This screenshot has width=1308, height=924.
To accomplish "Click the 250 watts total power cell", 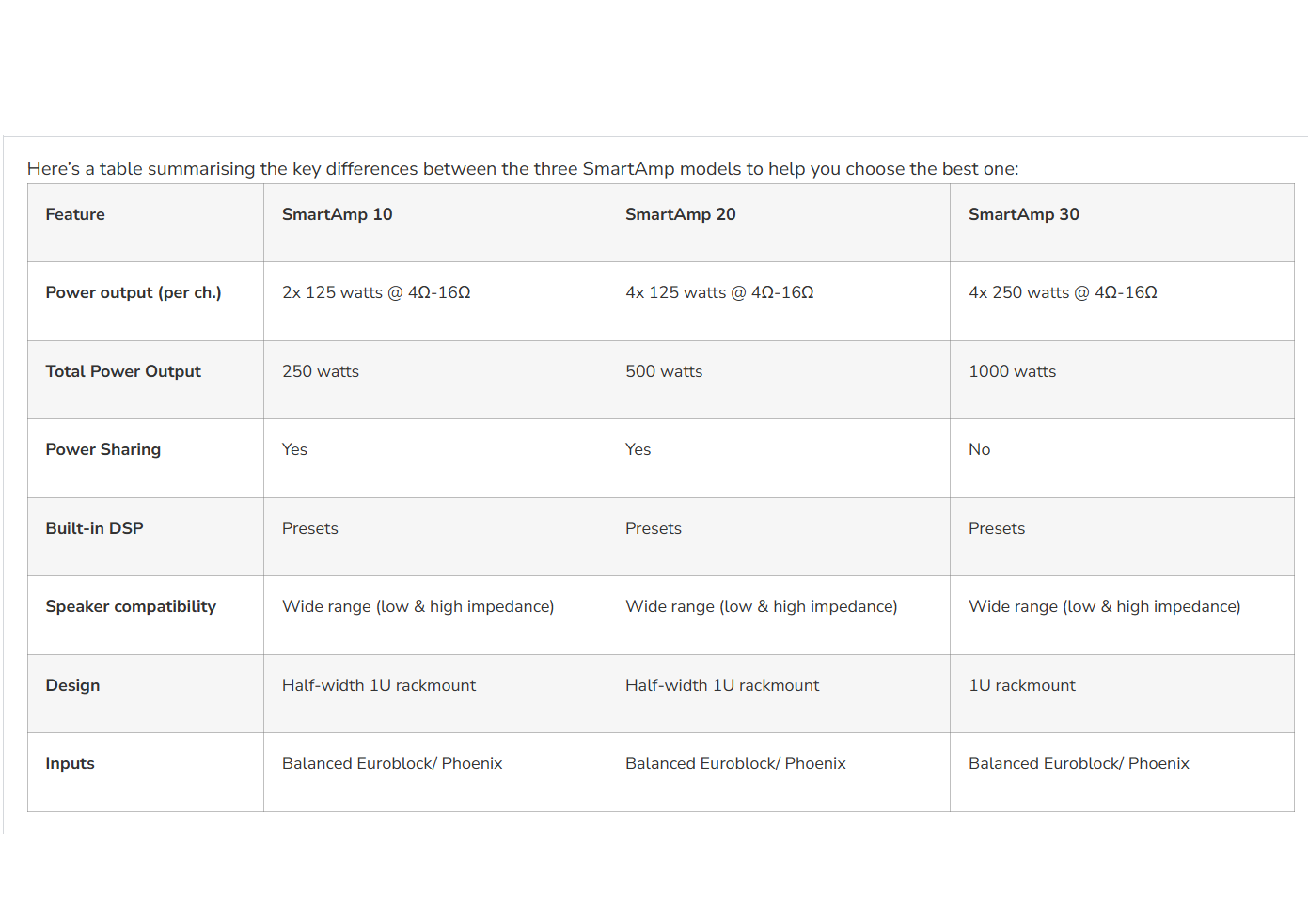I will [x=321, y=371].
